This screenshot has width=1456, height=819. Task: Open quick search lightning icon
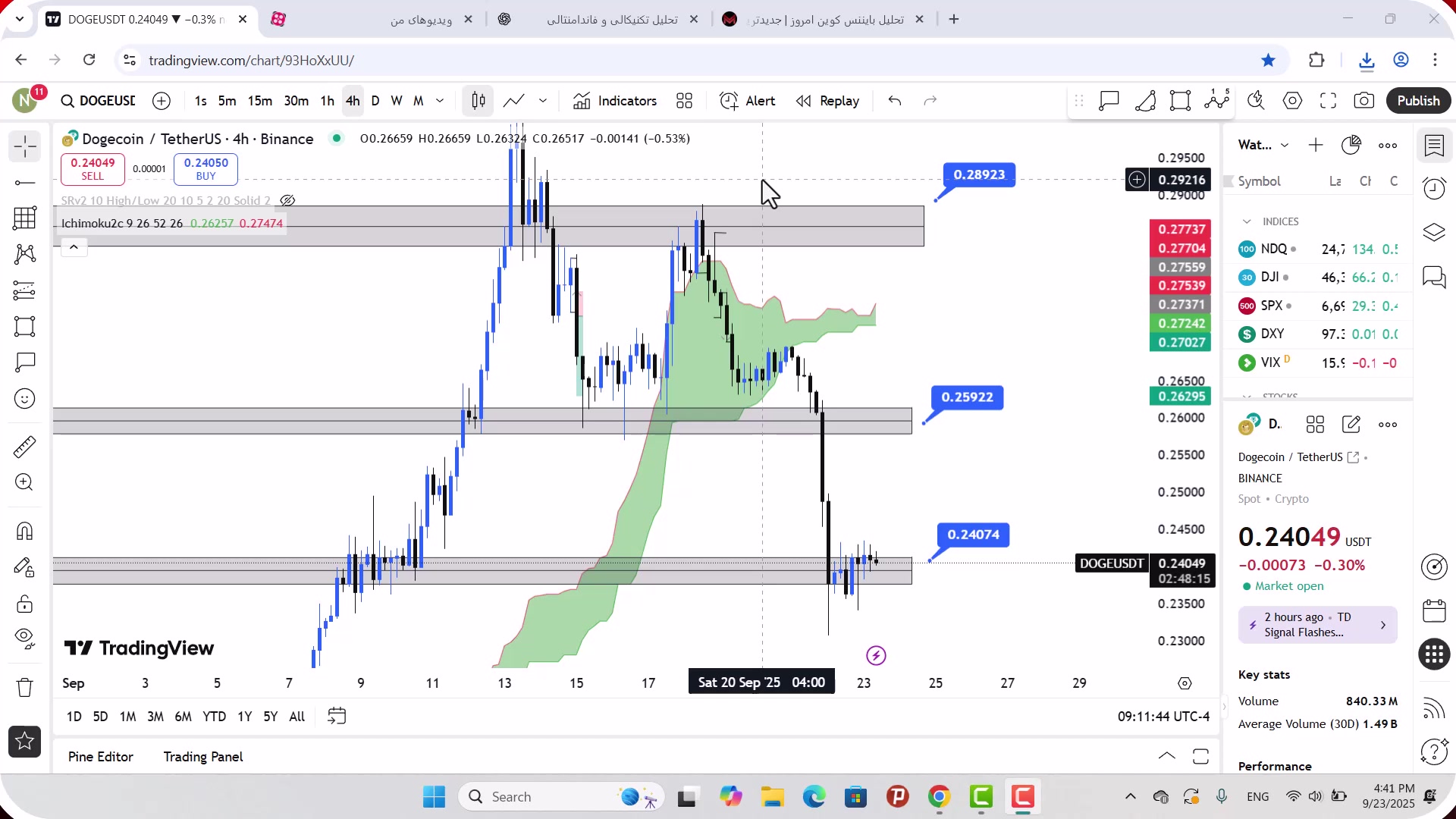click(1257, 101)
